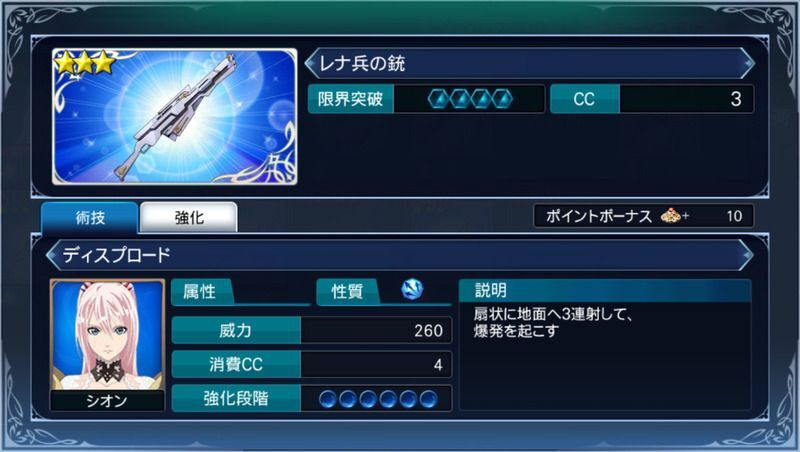The image size is (800, 452).
Task: Select the レナ兵の銃 weapon thumbnail
Action: coord(174,116)
